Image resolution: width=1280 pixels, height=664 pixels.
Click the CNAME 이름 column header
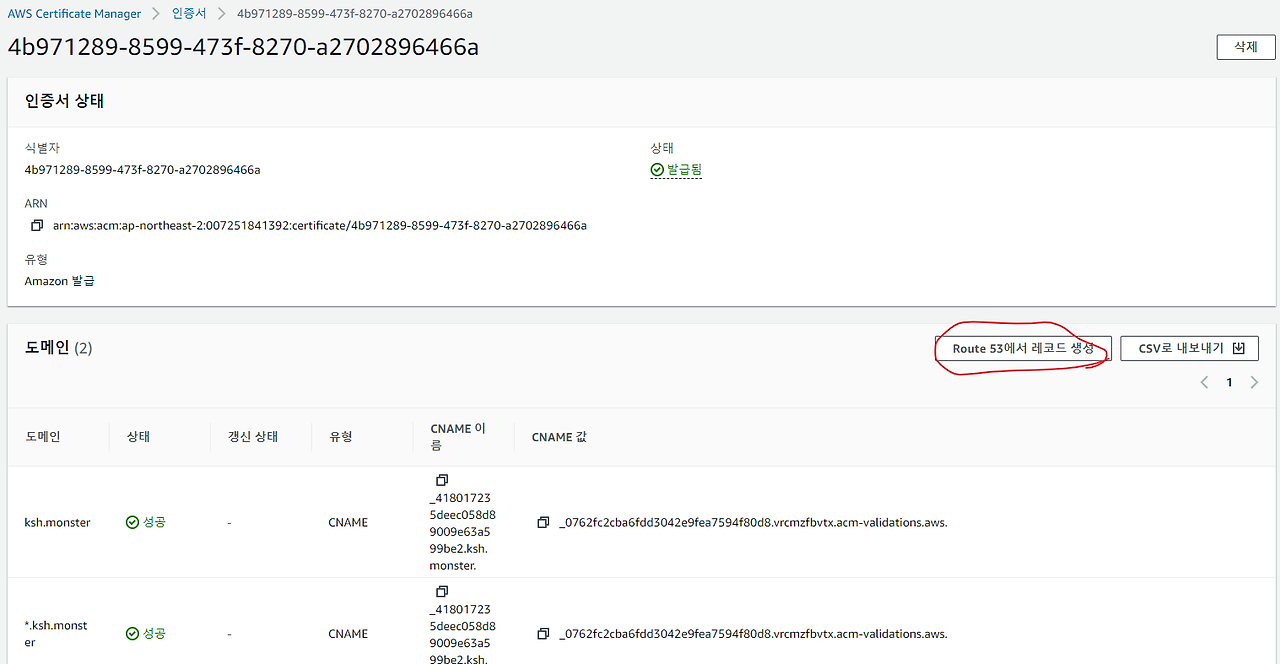pyautogui.click(x=458, y=437)
